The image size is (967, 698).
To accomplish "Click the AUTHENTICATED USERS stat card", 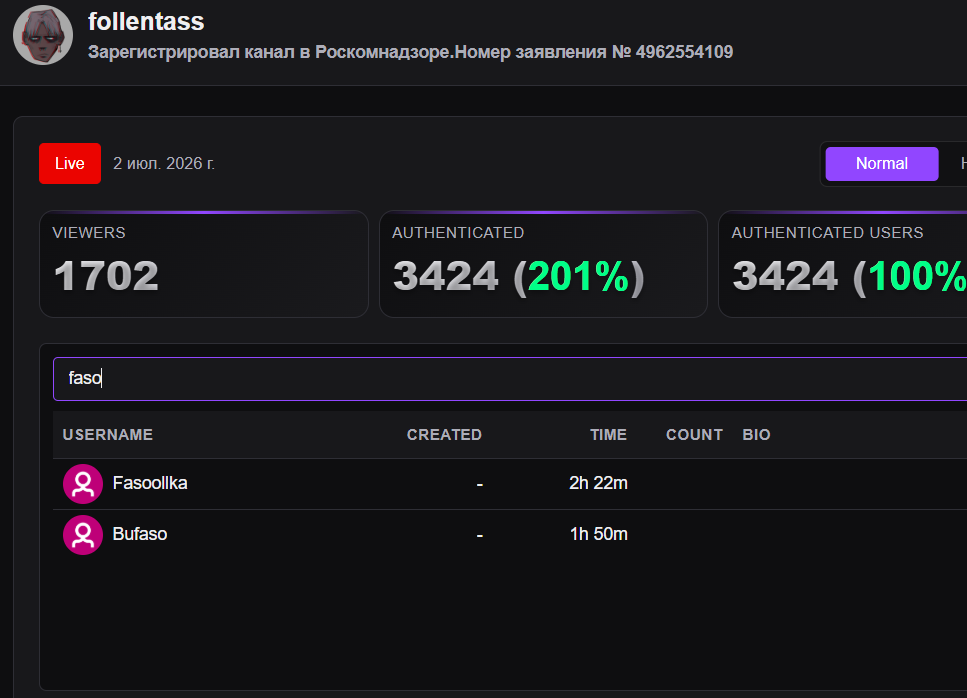I will coord(842,264).
